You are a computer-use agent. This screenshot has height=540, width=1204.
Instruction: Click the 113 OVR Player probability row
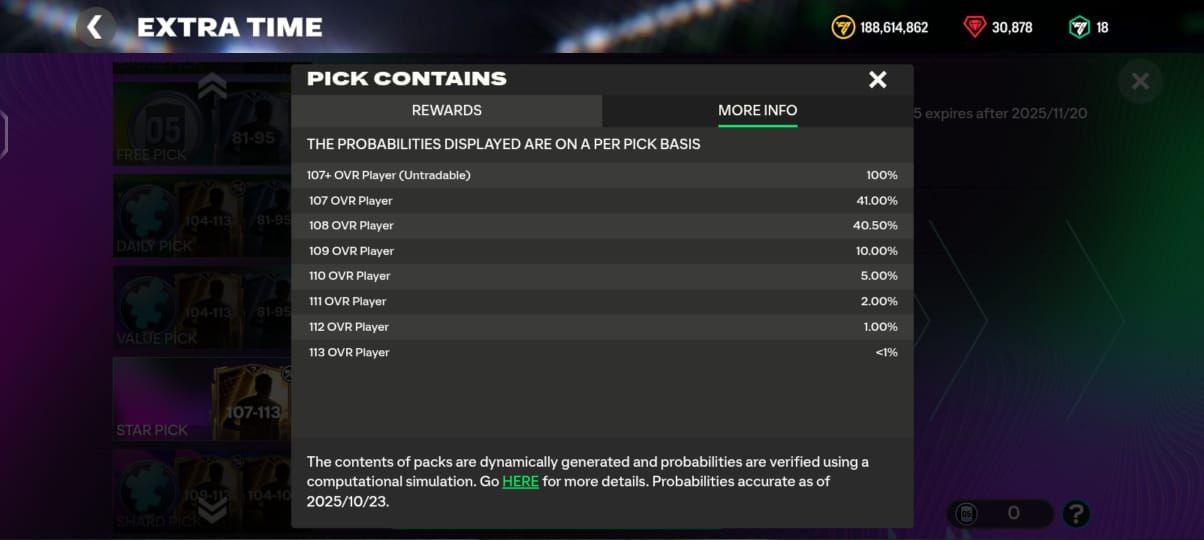tap(601, 352)
